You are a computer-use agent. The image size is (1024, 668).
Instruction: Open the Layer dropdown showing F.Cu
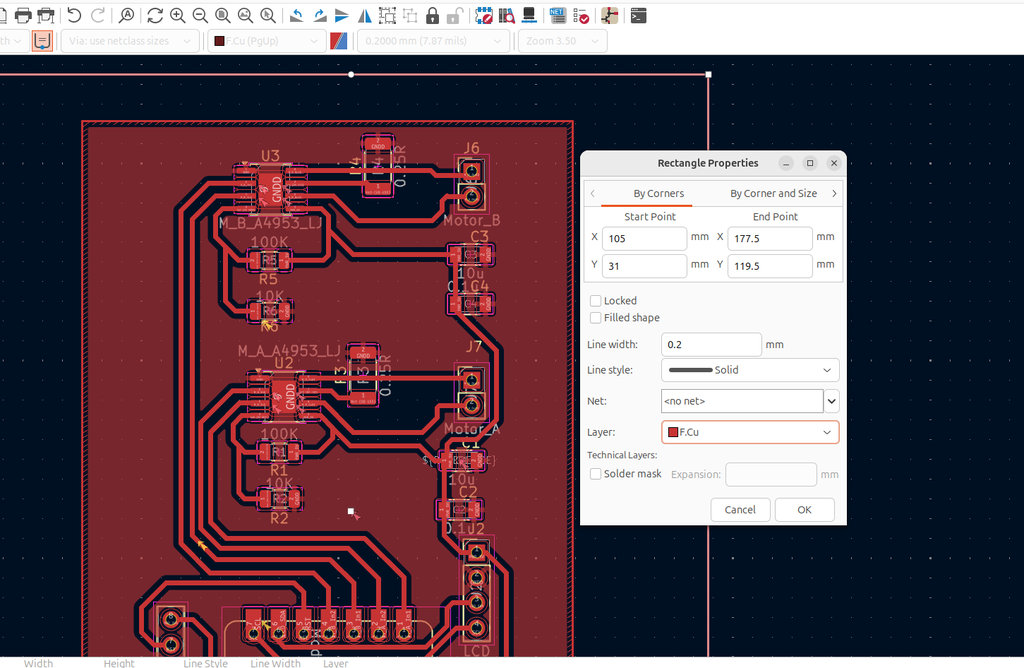point(750,432)
